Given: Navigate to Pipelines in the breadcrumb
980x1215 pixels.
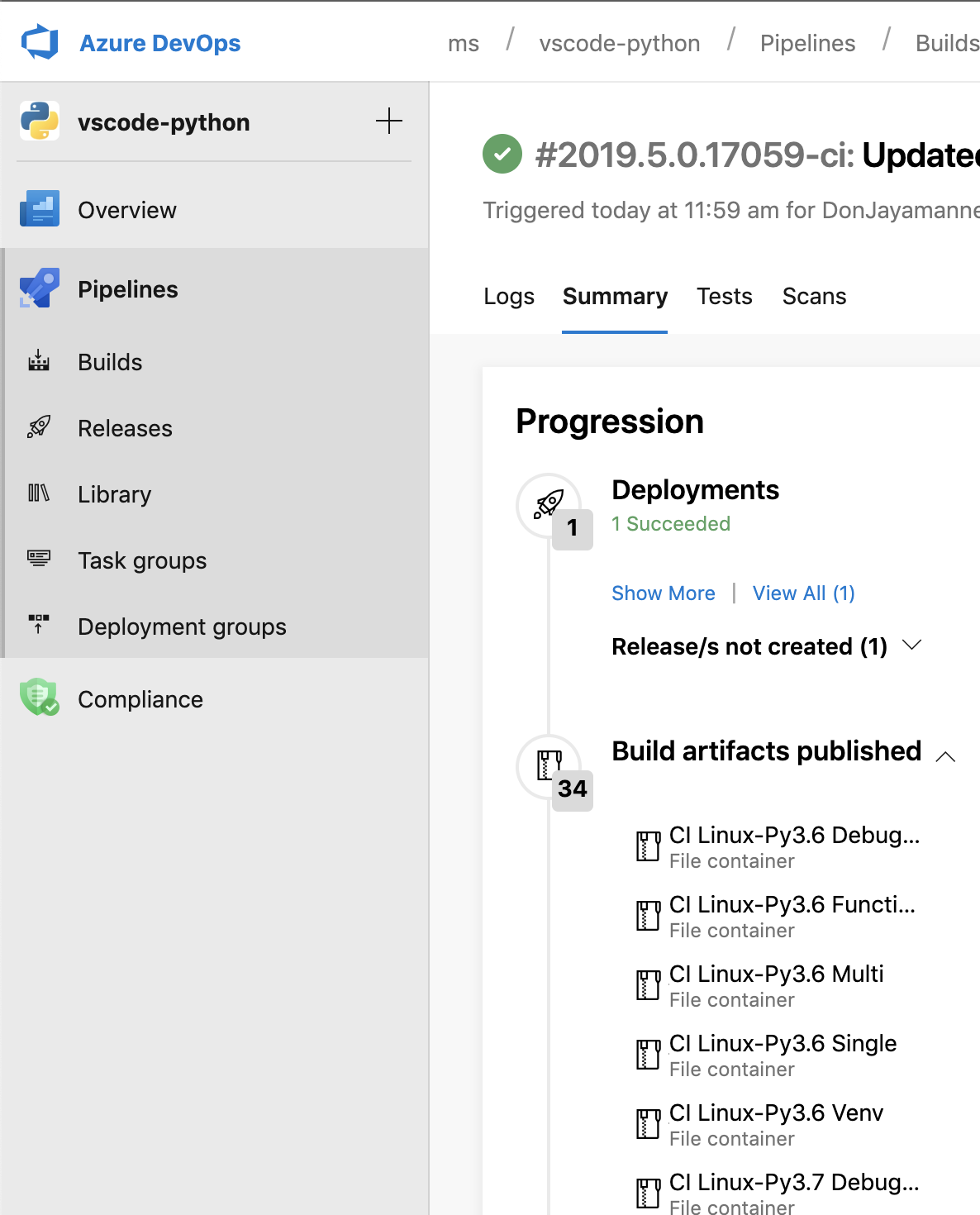Looking at the screenshot, I should click(x=807, y=42).
